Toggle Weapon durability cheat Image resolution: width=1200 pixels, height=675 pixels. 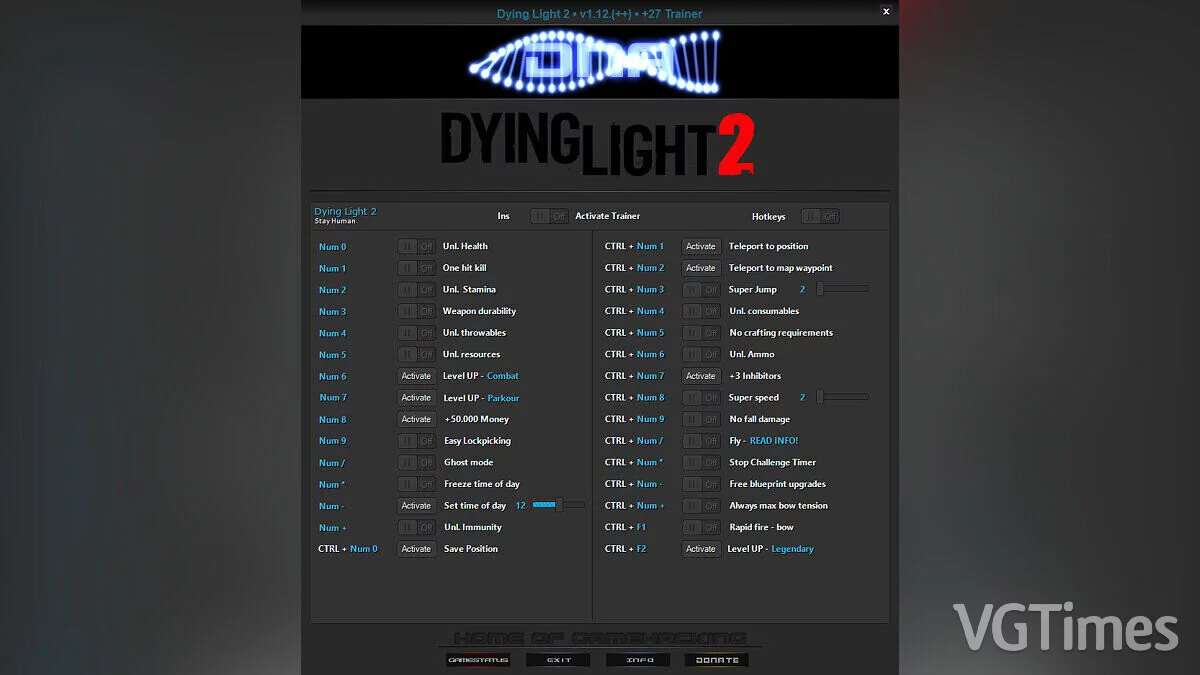416,311
